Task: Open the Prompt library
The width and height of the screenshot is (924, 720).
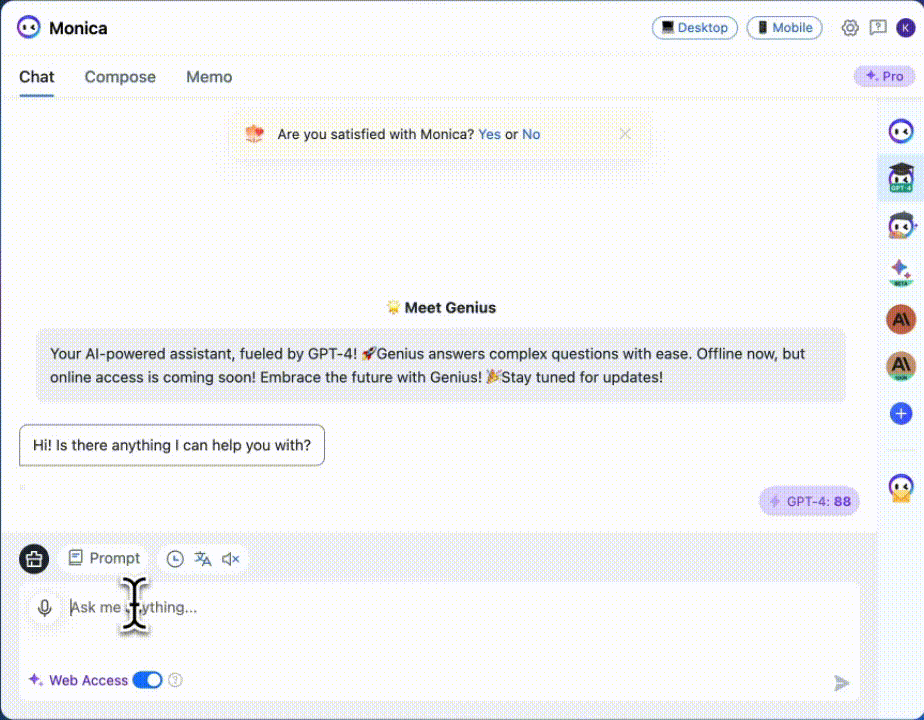Action: [104, 558]
